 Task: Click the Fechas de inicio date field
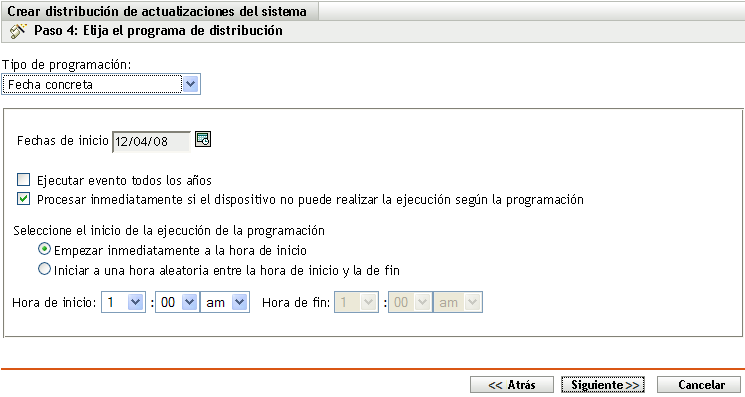151,142
